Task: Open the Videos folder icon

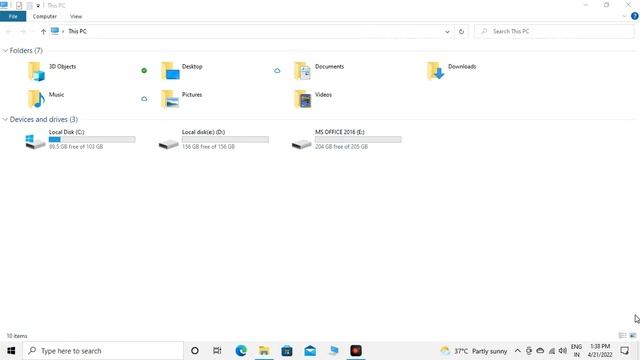Action: tap(302, 99)
